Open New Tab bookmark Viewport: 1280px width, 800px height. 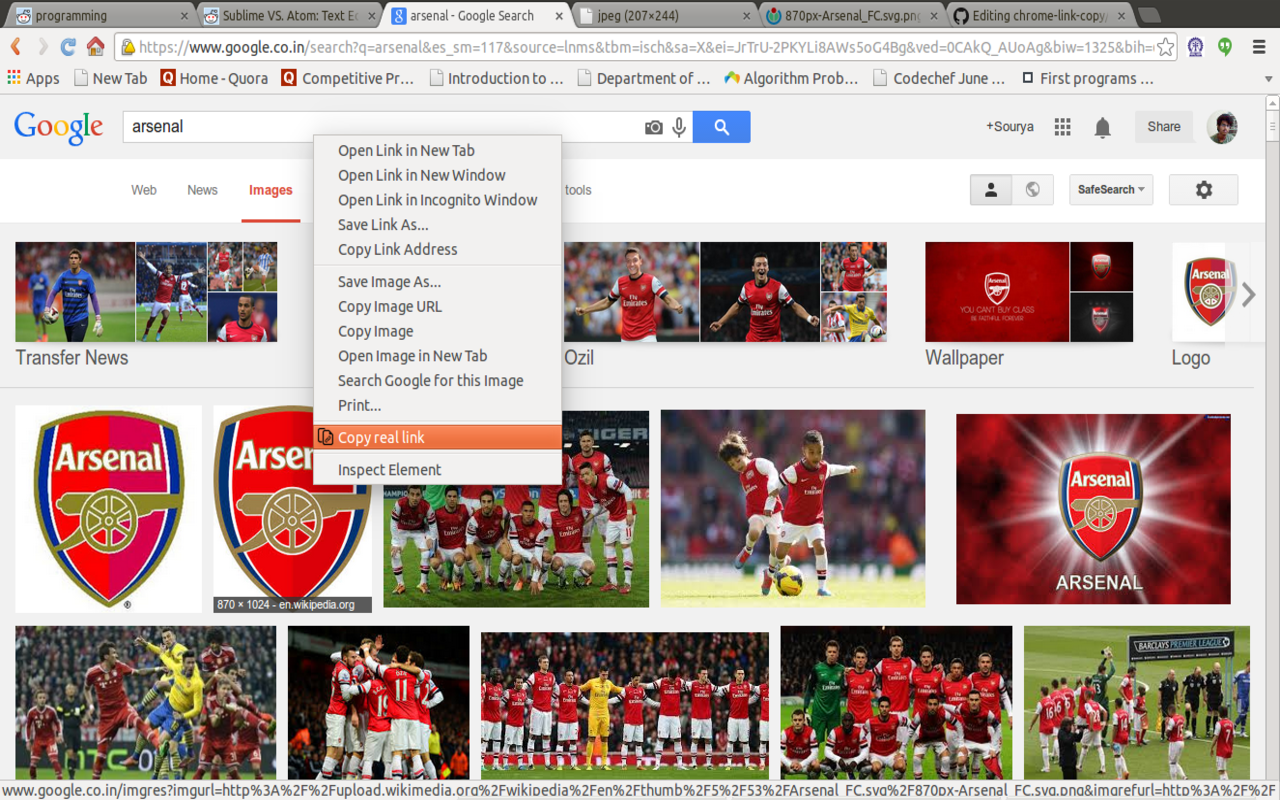pyautogui.click(x=109, y=78)
